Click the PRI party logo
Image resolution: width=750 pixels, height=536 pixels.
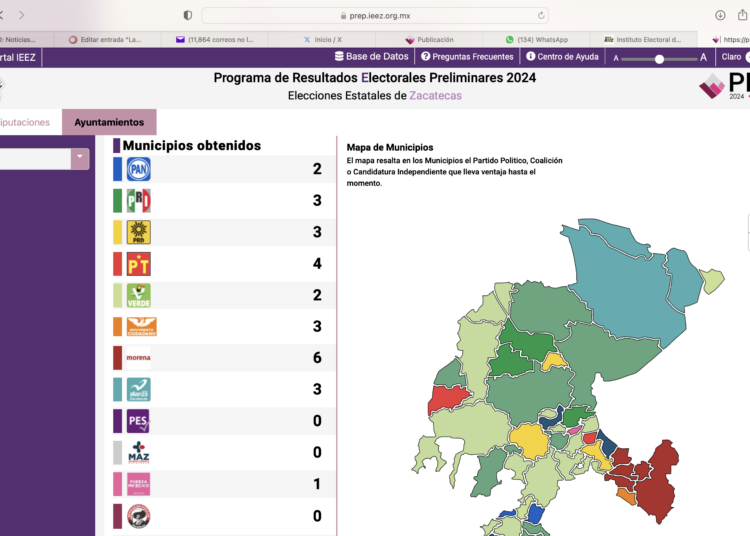[138, 201]
